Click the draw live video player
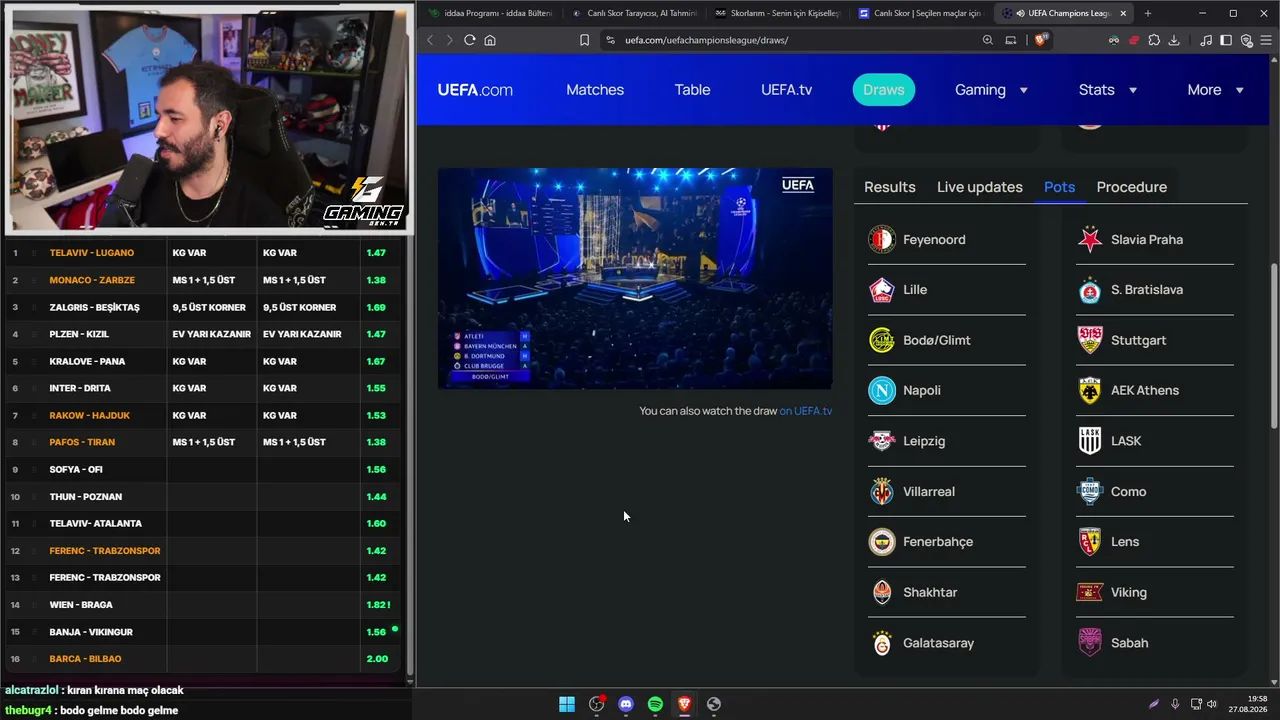Image resolution: width=1280 pixels, height=720 pixels. click(x=635, y=278)
